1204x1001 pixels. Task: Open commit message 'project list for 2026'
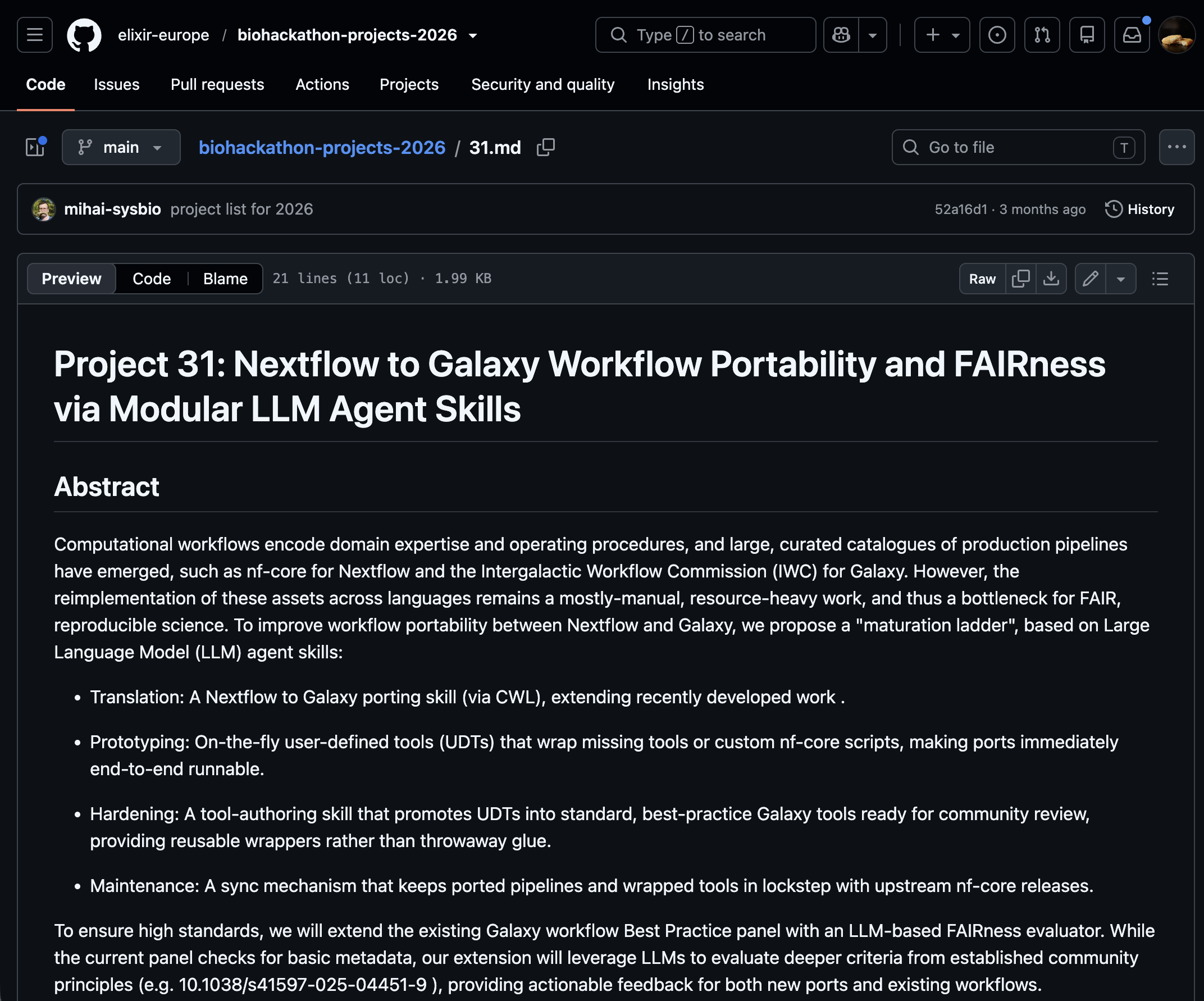click(x=241, y=210)
